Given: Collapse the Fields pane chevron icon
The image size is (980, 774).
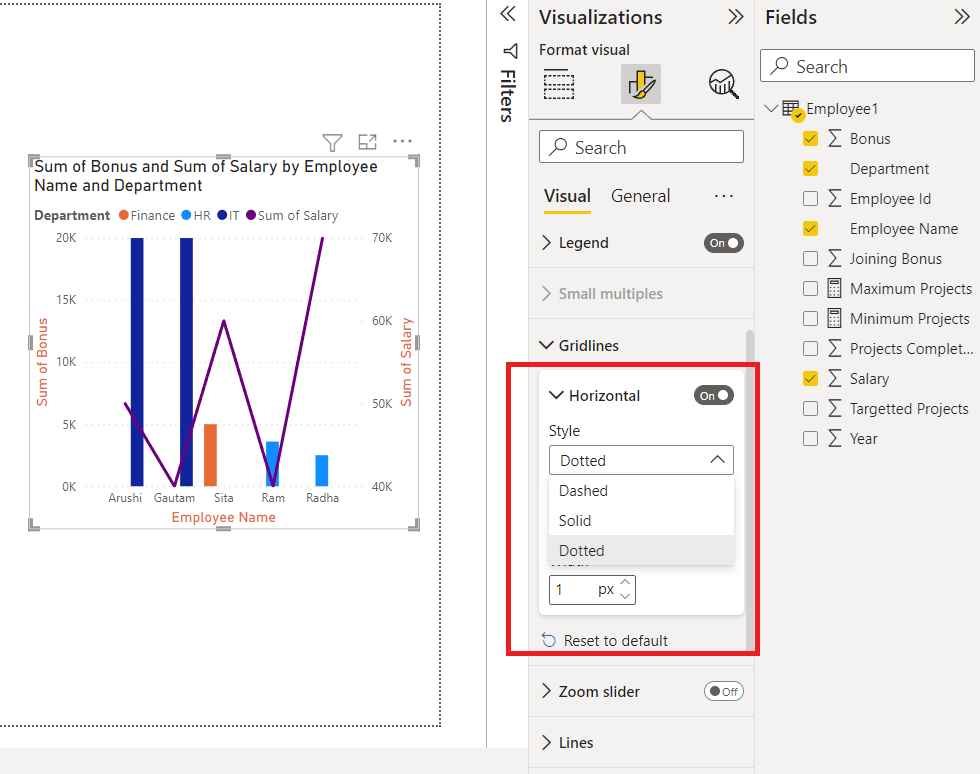Looking at the screenshot, I should (x=962, y=17).
